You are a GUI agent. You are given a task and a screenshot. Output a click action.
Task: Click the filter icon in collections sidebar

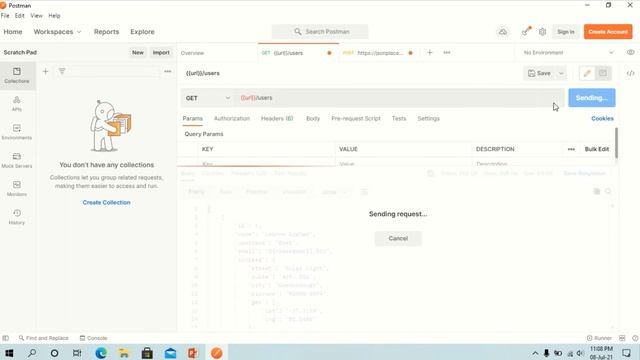62,71
